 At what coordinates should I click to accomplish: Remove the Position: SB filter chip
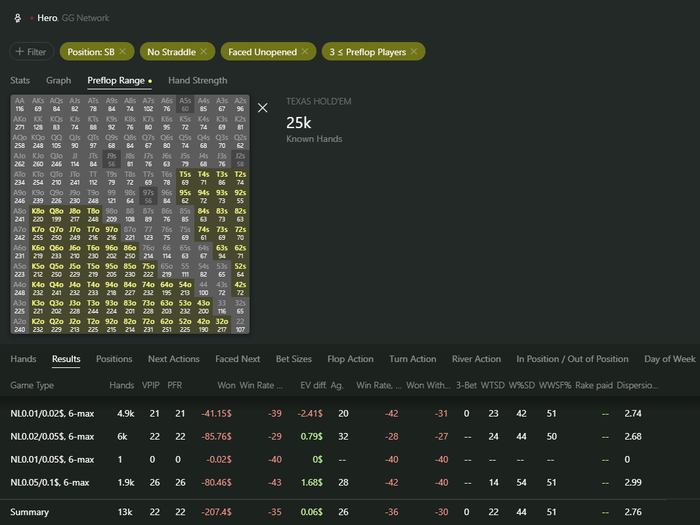click(123, 51)
